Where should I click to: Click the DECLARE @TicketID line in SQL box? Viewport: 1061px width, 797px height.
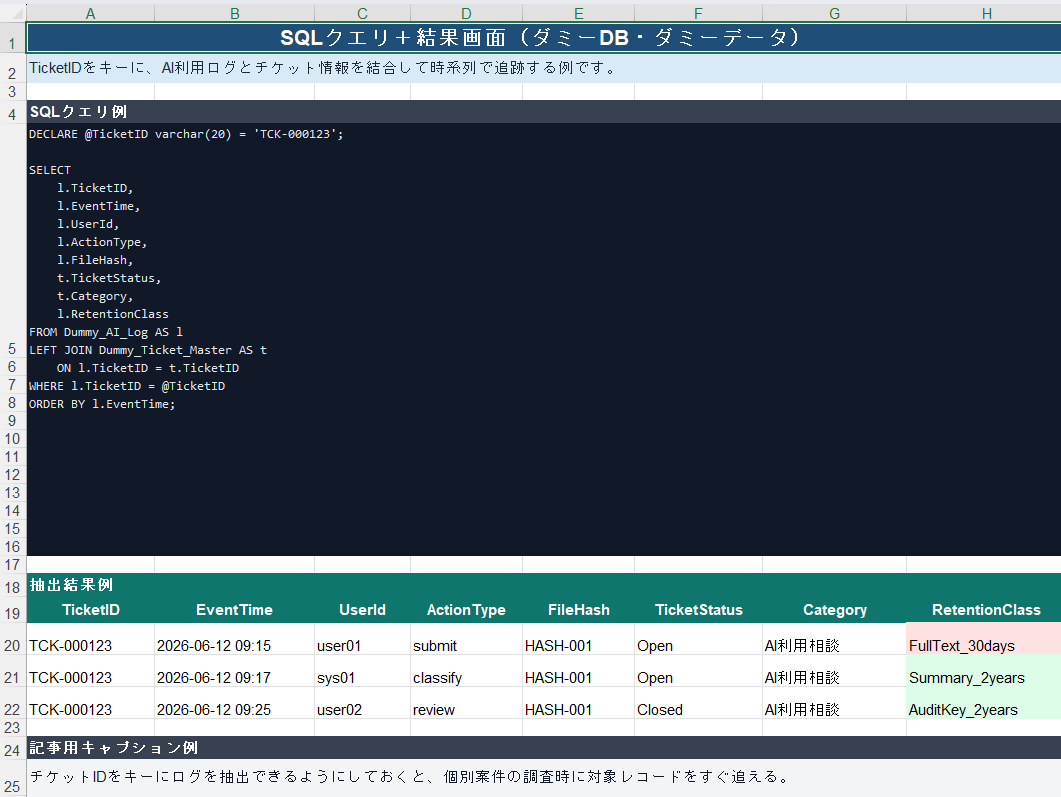[185, 134]
